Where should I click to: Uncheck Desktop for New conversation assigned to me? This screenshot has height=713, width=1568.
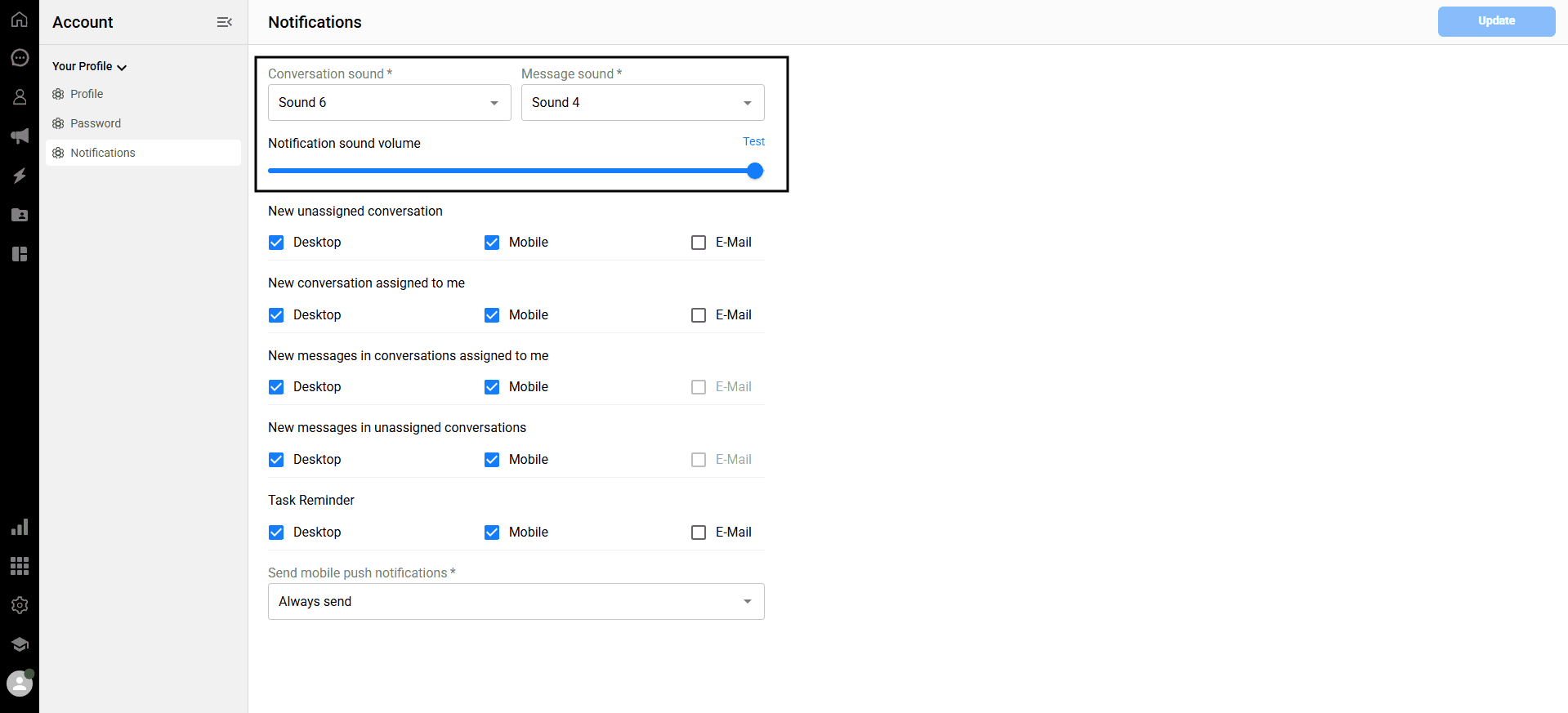point(276,315)
